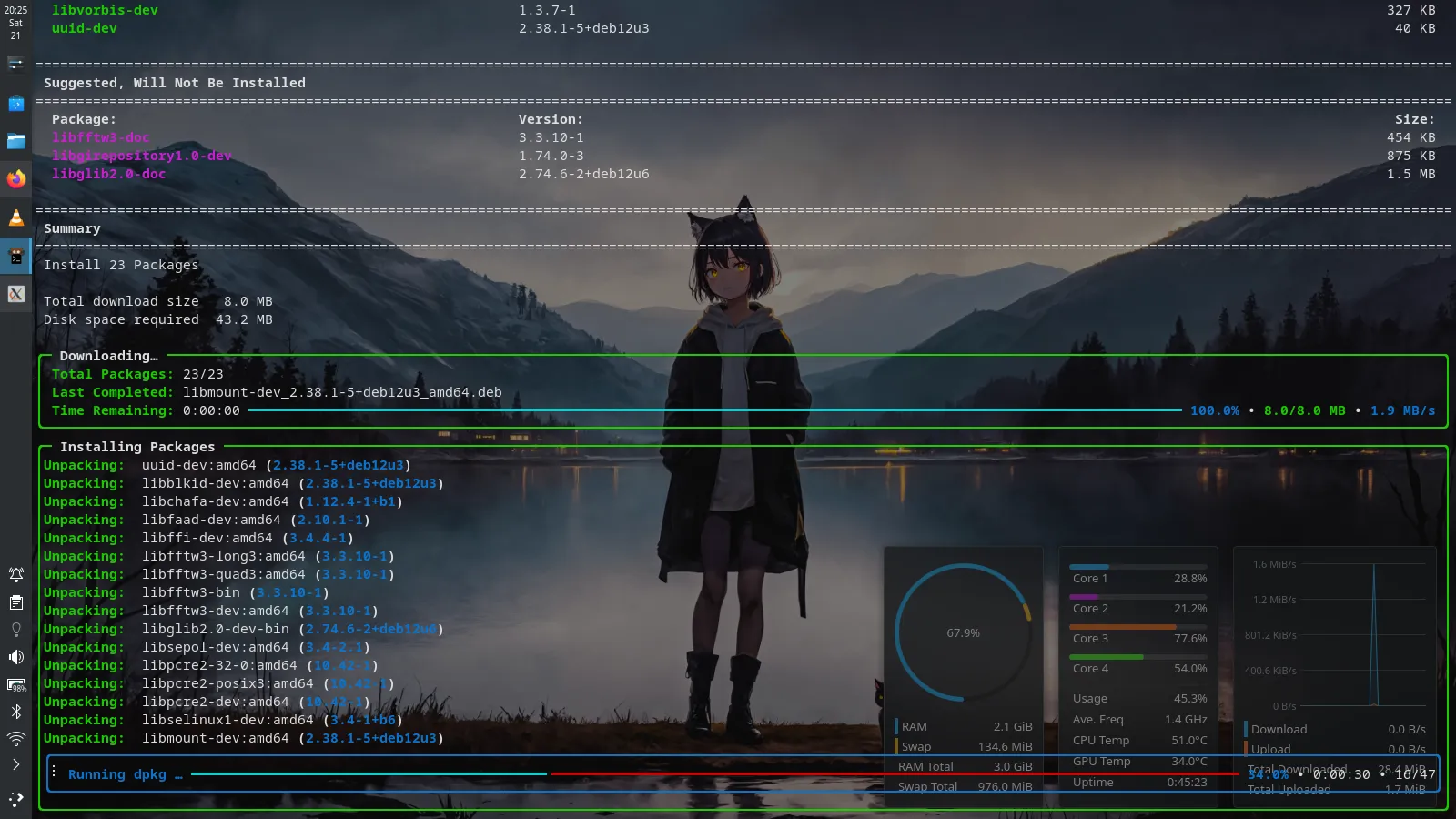
Task: Click the 1.9 MB/s download speed value
Action: pyautogui.click(x=1402, y=410)
